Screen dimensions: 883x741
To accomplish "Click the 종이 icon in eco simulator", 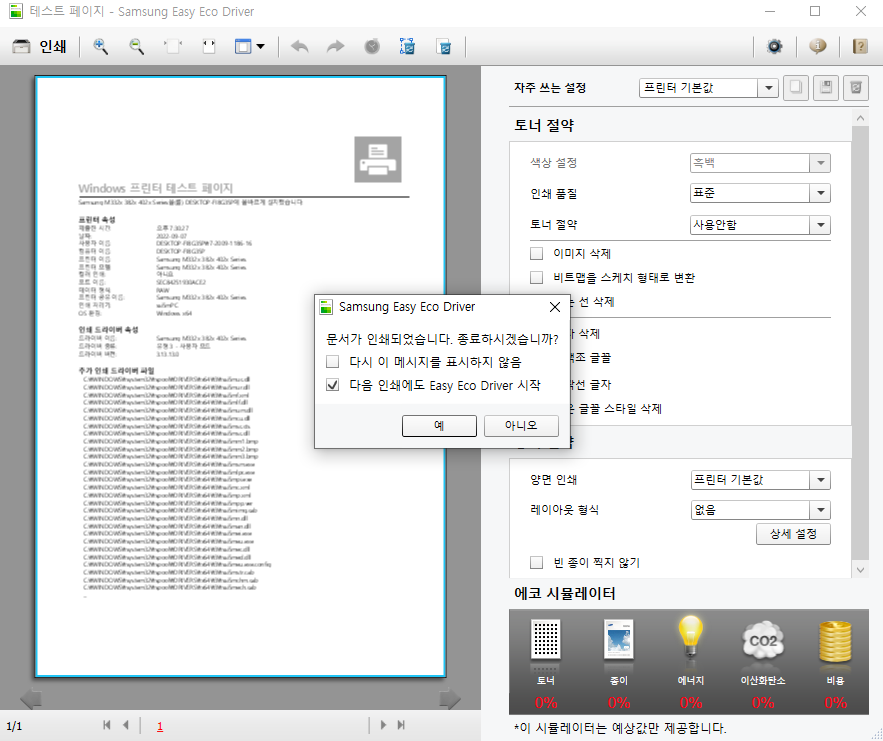I will point(618,639).
